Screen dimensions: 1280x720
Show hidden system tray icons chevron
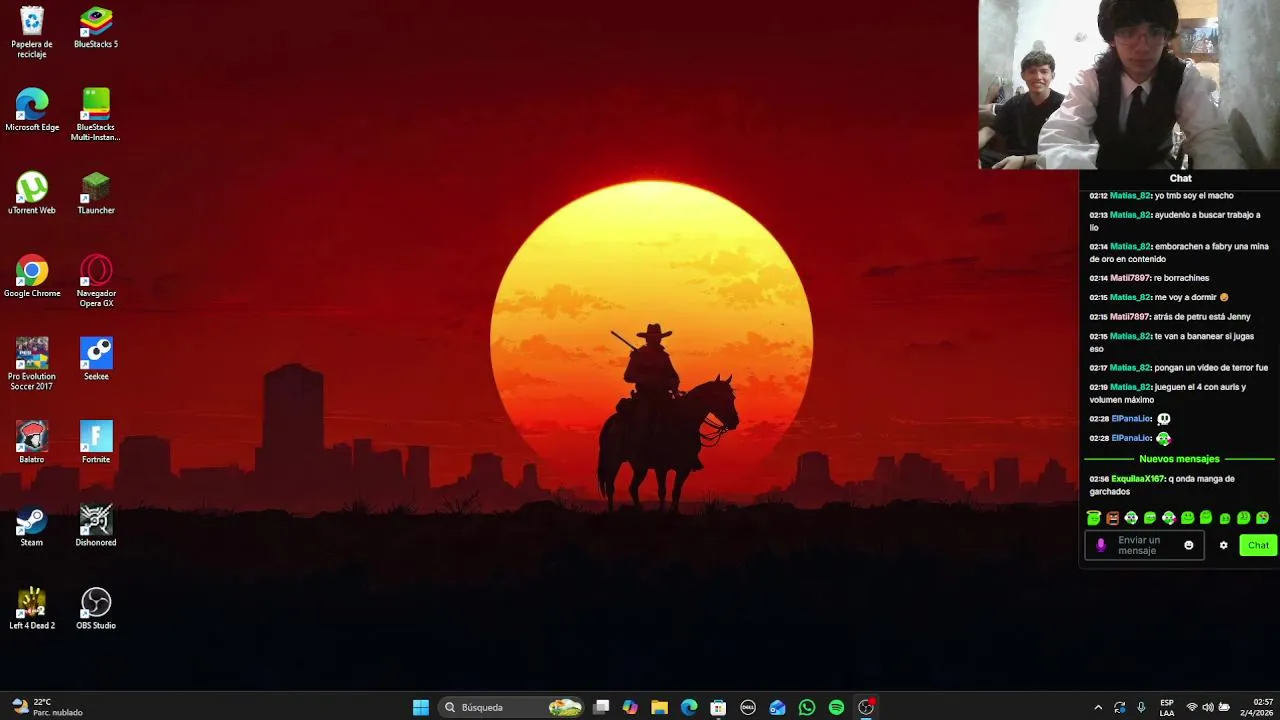point(1098,708)
